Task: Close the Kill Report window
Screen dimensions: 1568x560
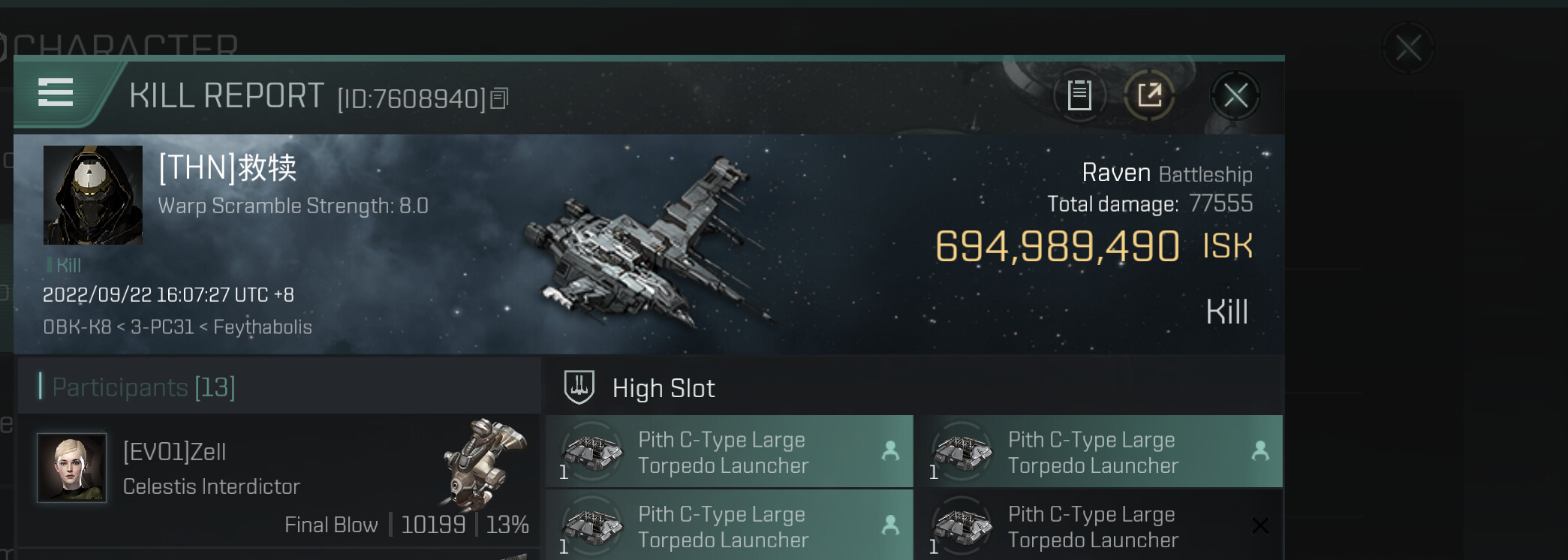Action: (1235, 95)
